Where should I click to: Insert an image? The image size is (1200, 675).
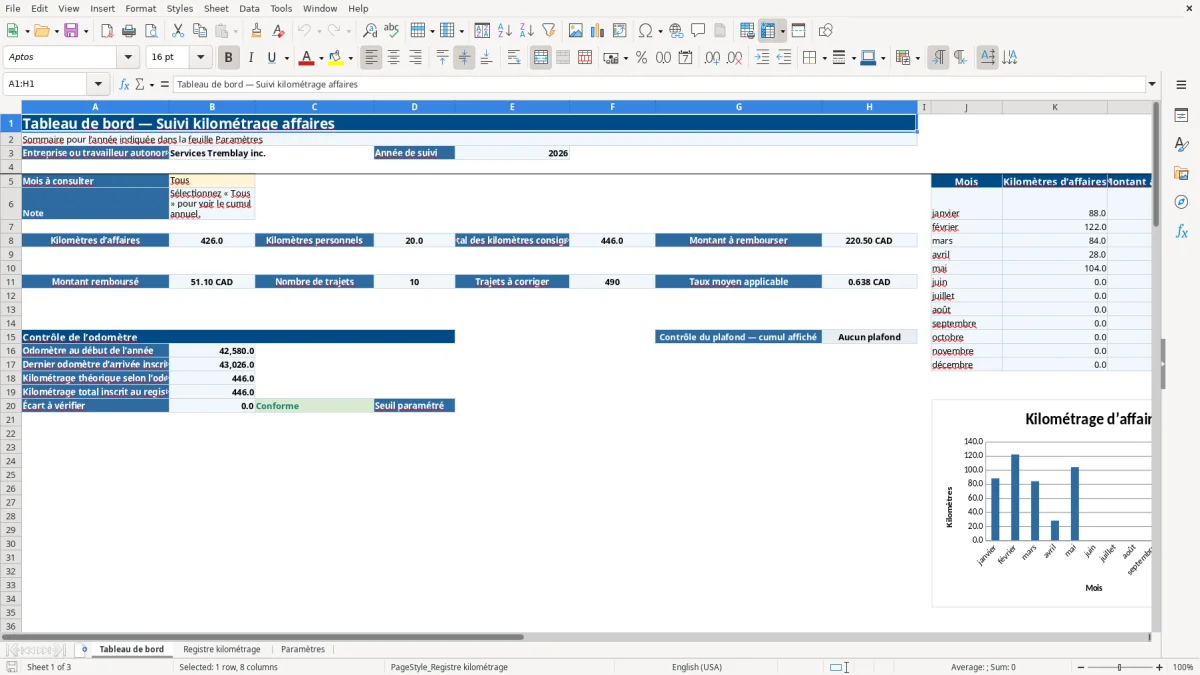click(576, 31)
